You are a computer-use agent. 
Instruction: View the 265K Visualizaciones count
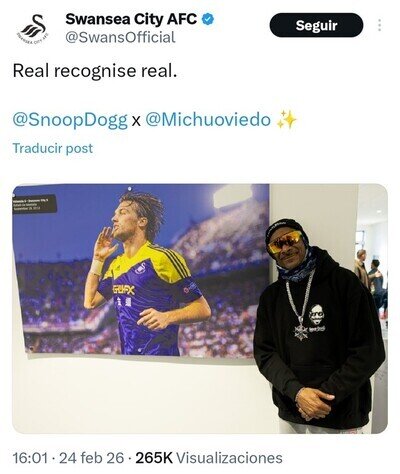[209, 458]
